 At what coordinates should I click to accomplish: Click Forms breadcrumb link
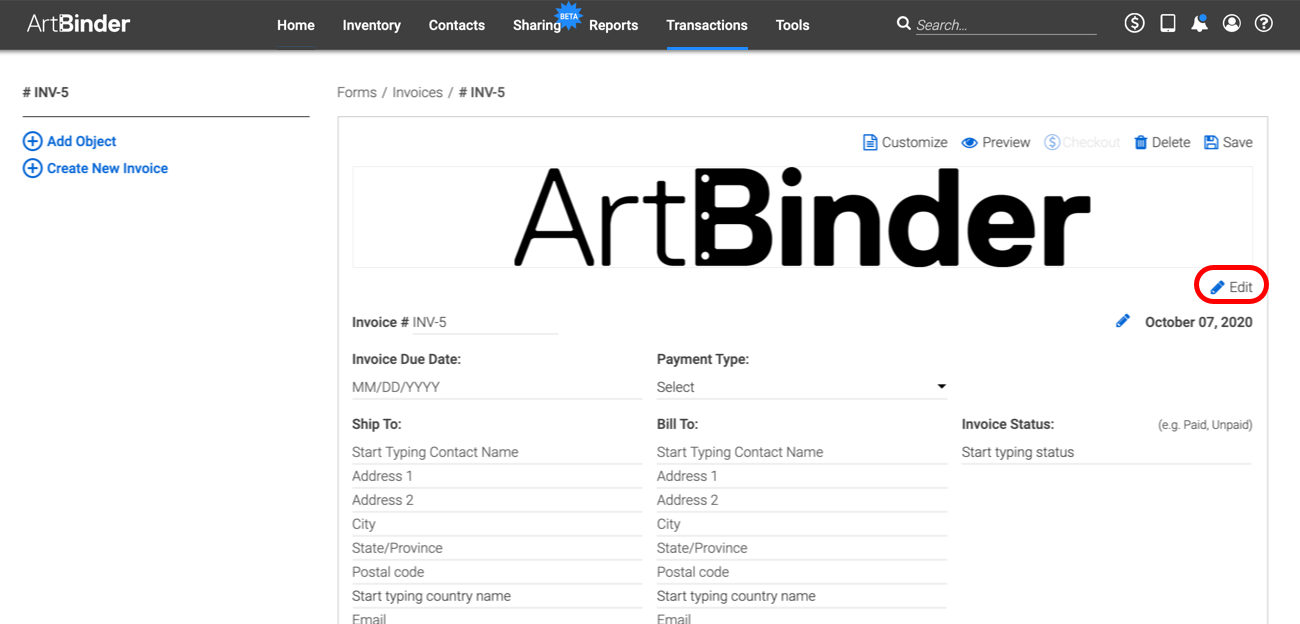pyautogui.click(x=357, y=92)
